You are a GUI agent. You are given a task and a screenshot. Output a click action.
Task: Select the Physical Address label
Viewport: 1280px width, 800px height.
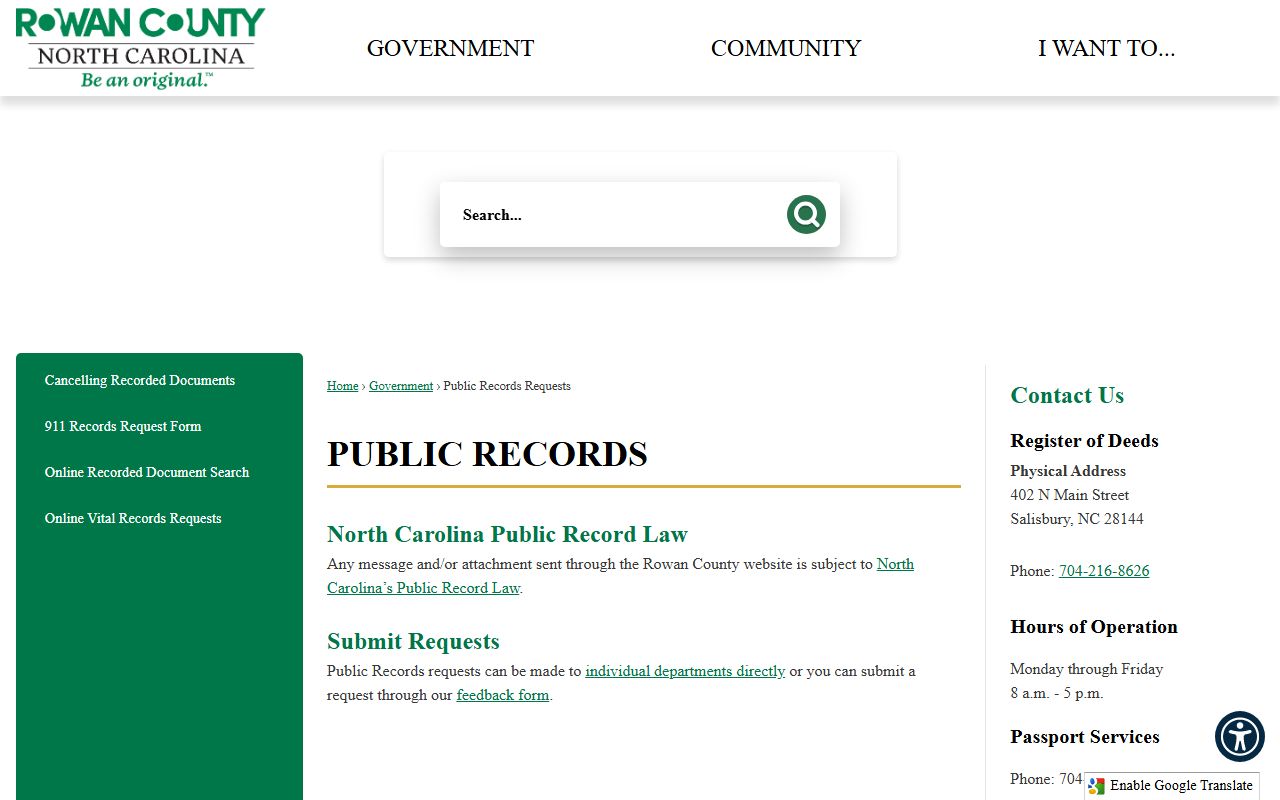(1068, 471)
